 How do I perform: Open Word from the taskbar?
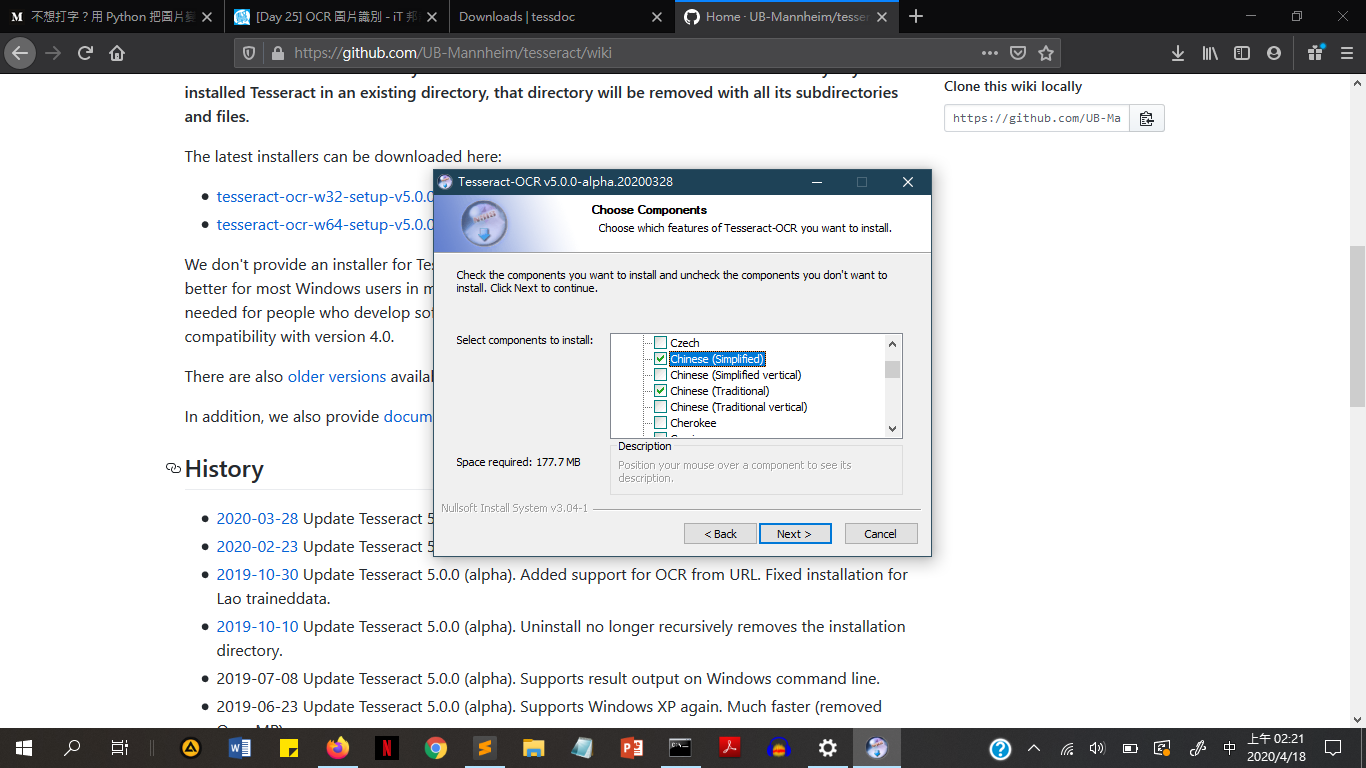(x=240, y=747)
